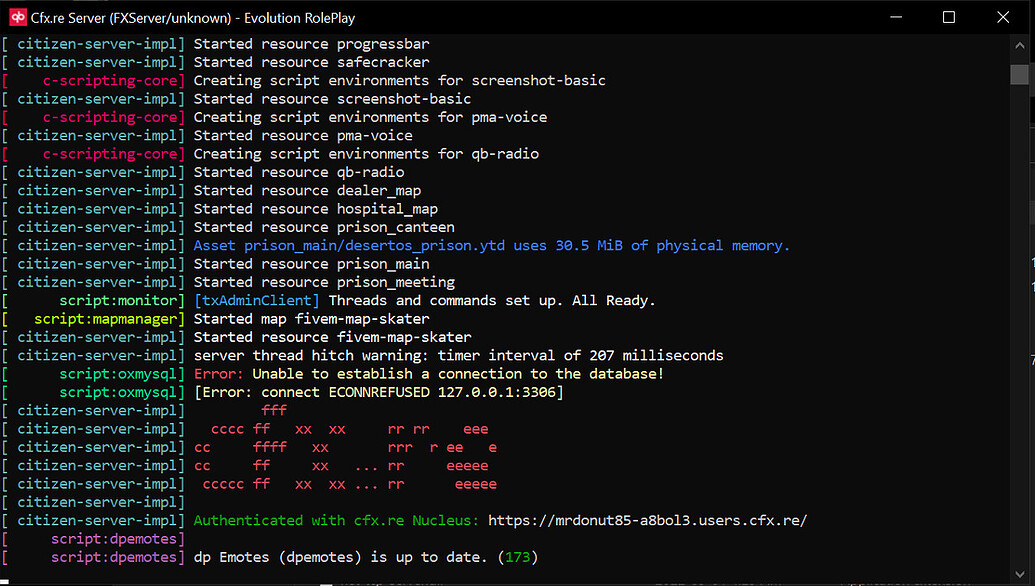Click the 'script:dpemotes' prefix on the up-to-date line

[x=115, y=558]
